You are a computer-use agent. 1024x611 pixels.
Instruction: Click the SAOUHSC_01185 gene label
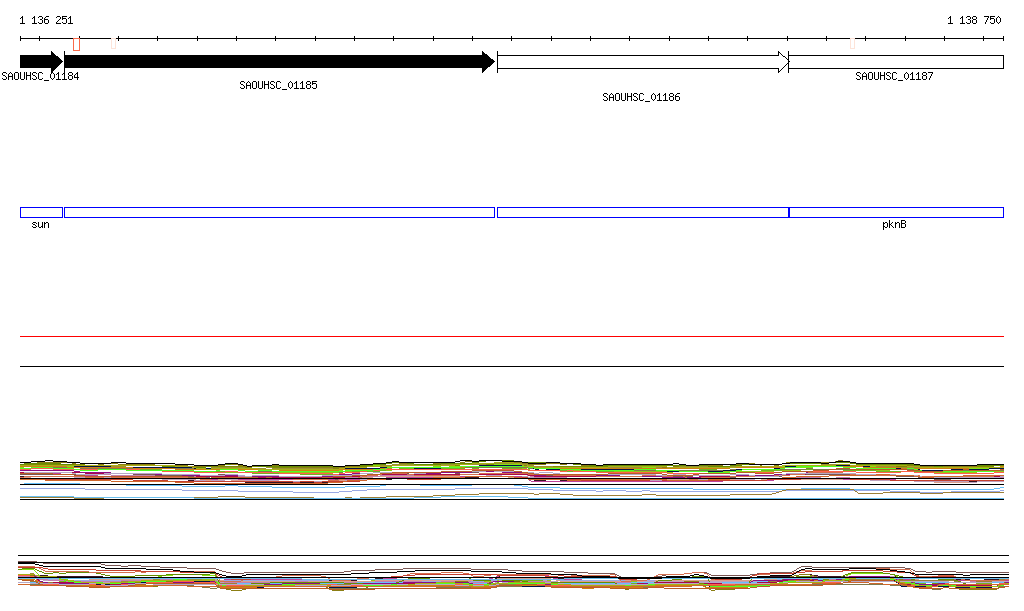[x=278, y=86]
